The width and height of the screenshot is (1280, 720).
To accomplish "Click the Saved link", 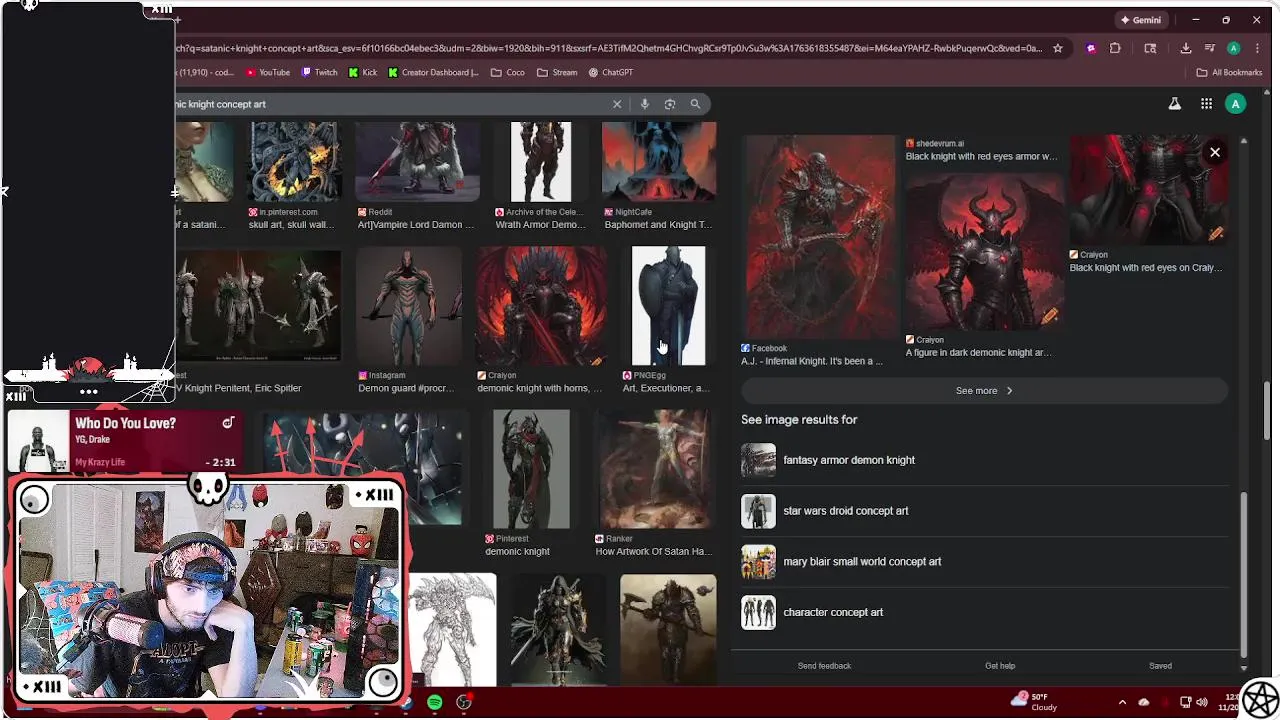I will point(1160,666).
